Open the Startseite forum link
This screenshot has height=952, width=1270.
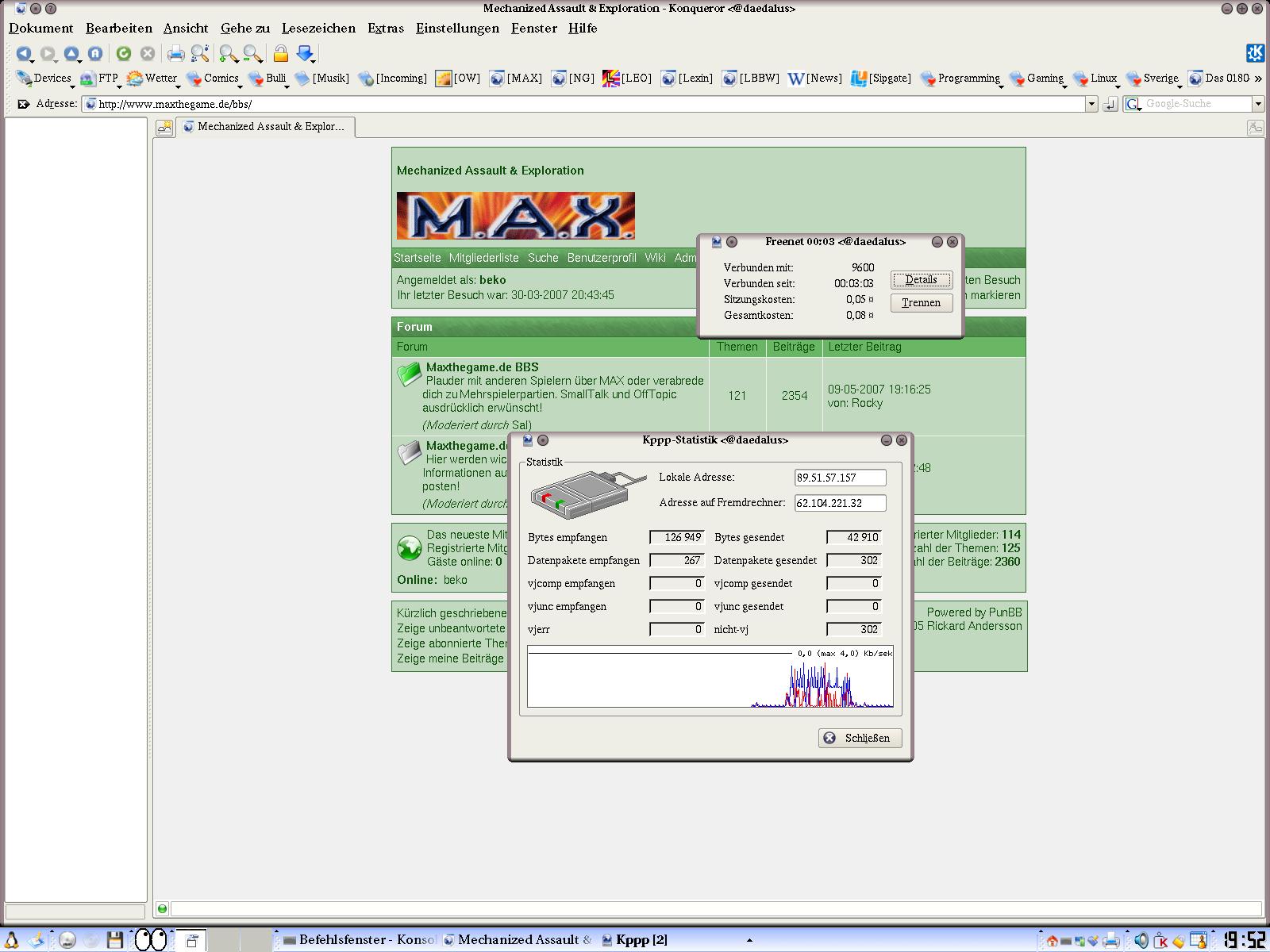coord(418,258)
